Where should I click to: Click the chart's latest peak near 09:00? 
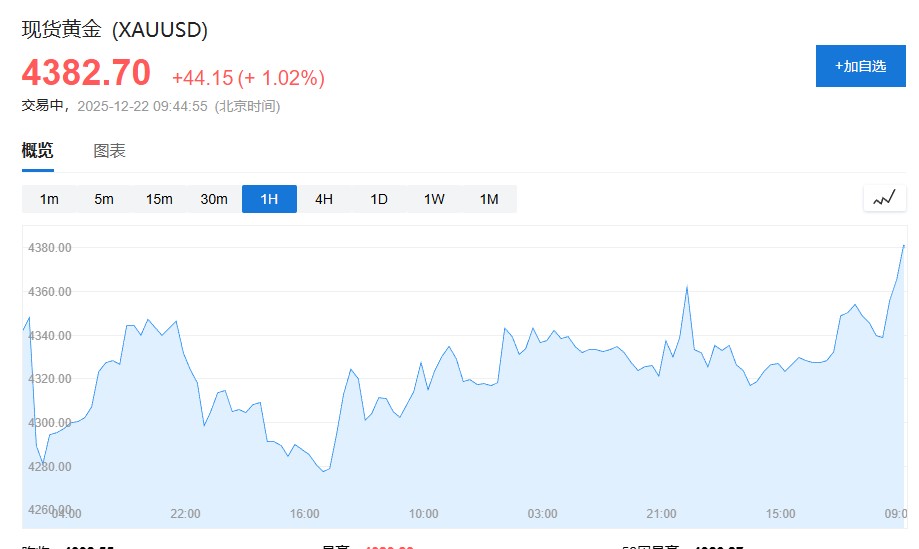[x=903, y=246]
